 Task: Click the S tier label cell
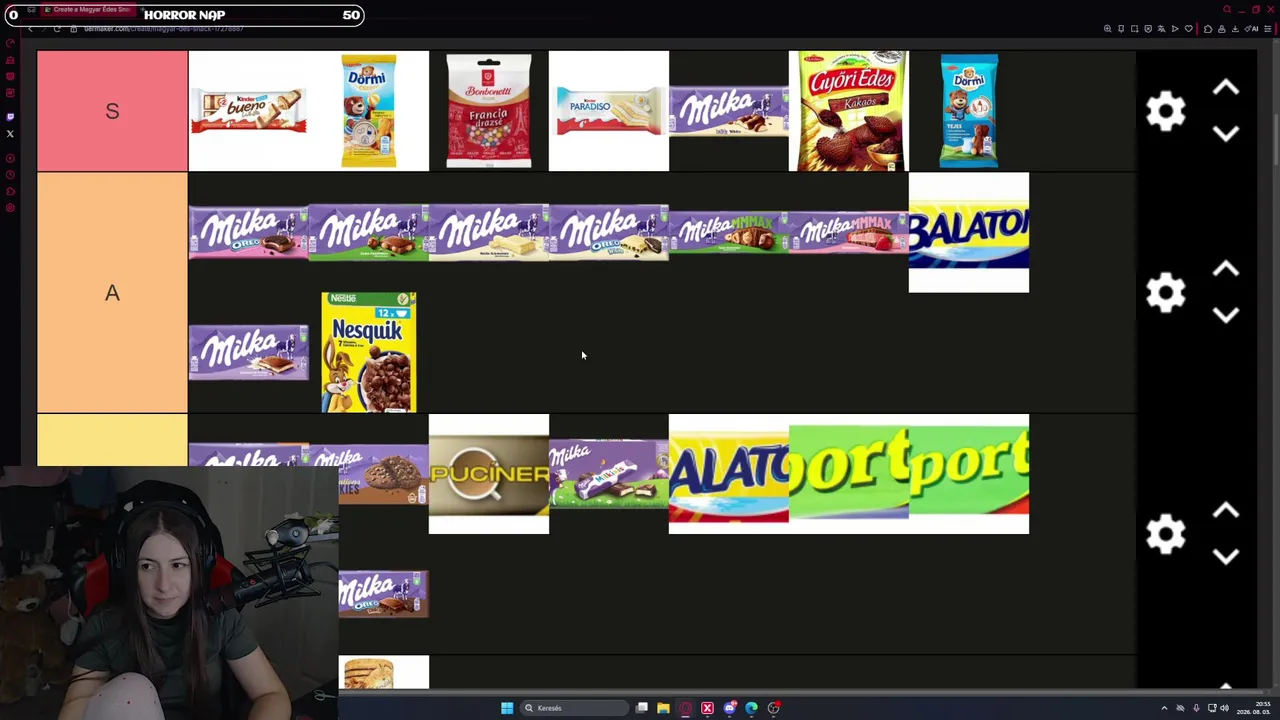pyautogui.click(x=112, y=111)
